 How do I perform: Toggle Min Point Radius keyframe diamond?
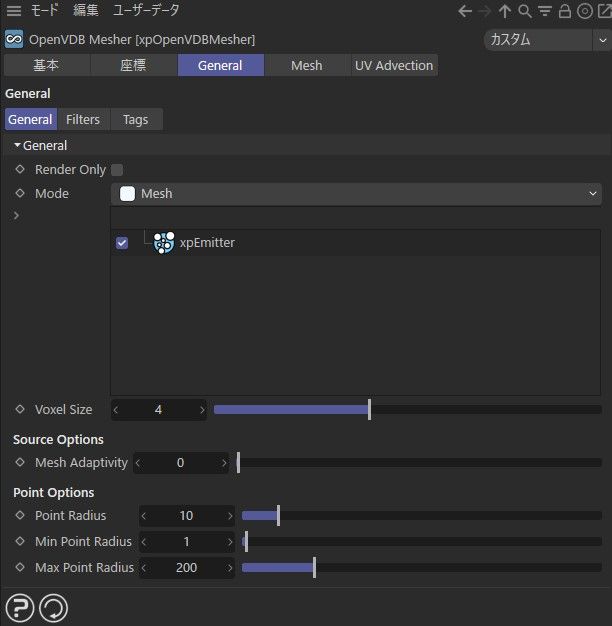pyautogui.click(x=20, y=541)
